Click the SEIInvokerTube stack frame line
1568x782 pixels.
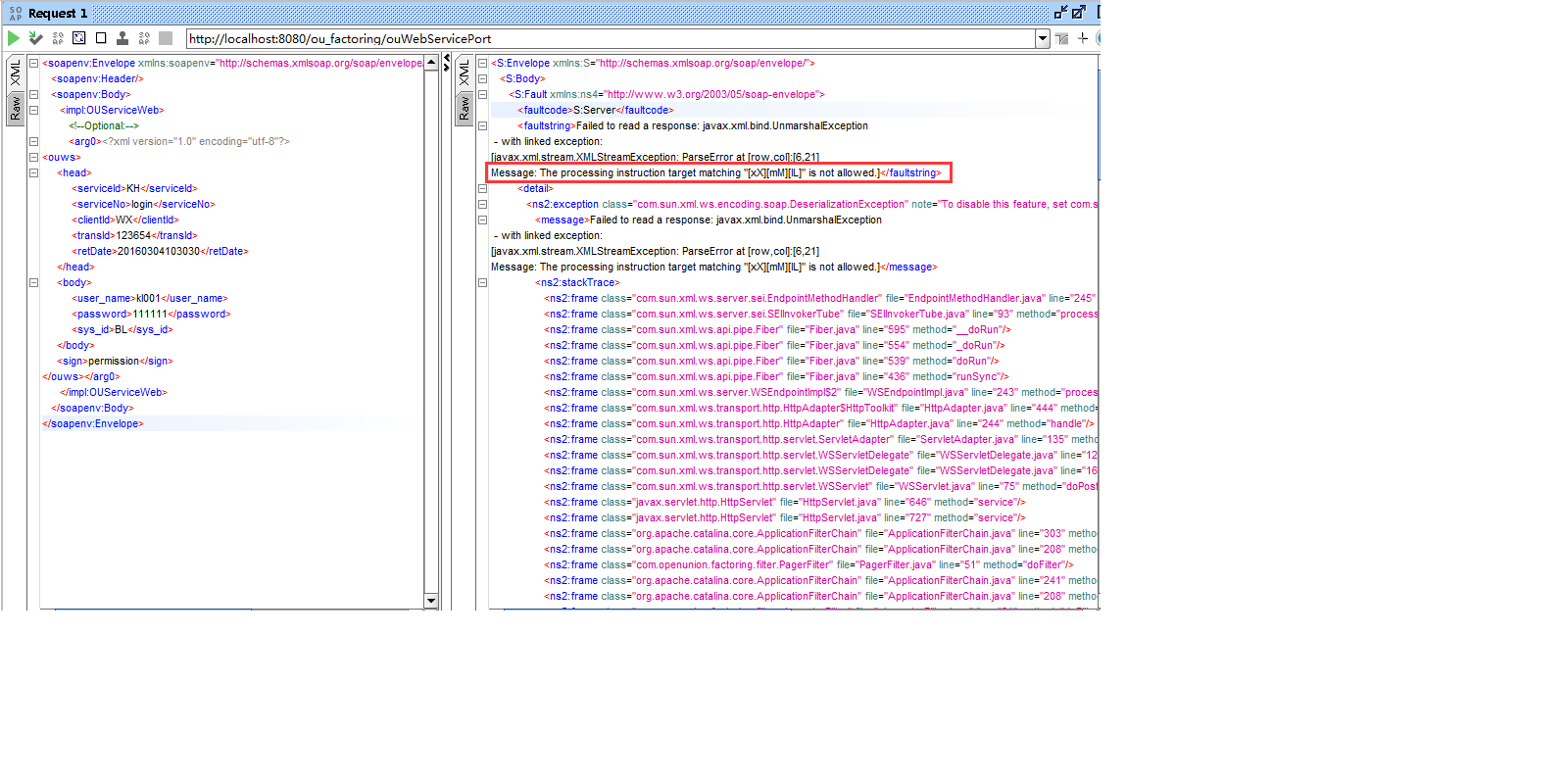(821, 314)
